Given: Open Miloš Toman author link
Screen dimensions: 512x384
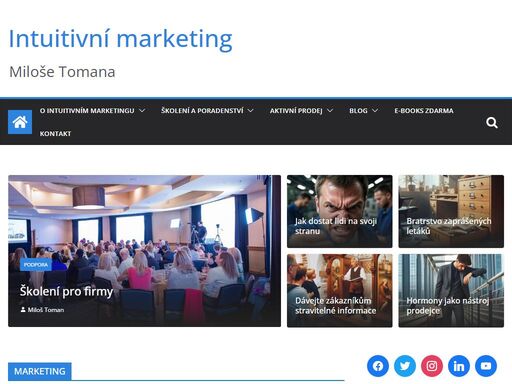Looking at the screenshot, I should click(46, 310).
